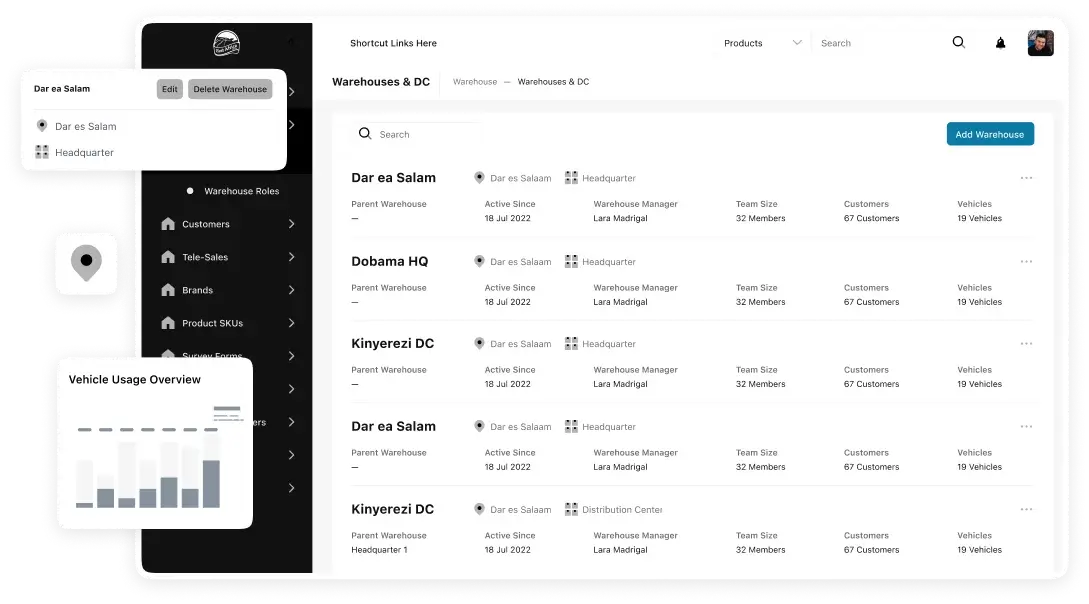Click the location pin icon next to Dobama HQ
Viewport: 1089px width, 604px height.
pyautogui.click(x=479, y=261)
